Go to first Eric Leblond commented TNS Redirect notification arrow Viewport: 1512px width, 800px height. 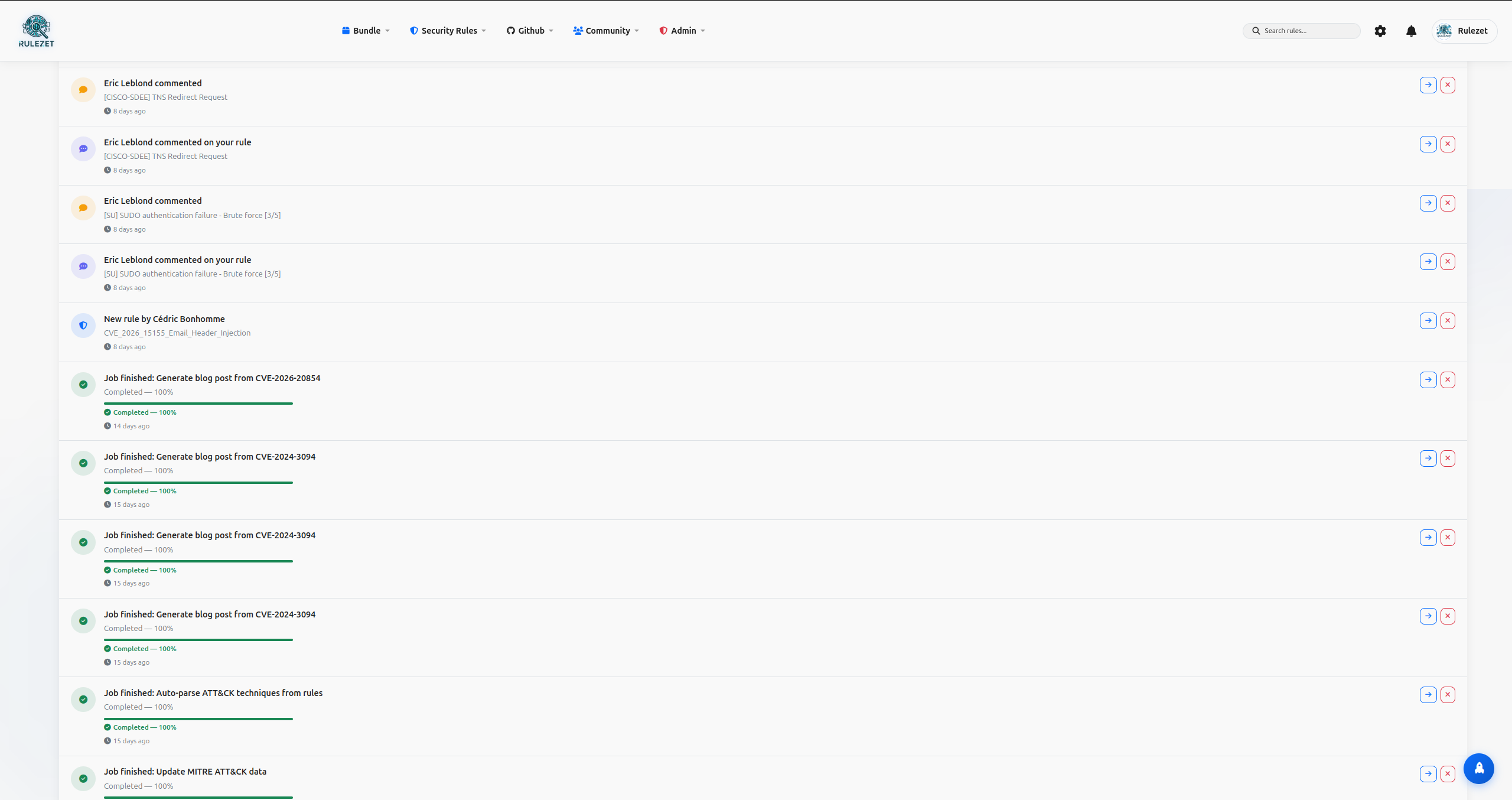point(1428,85)
